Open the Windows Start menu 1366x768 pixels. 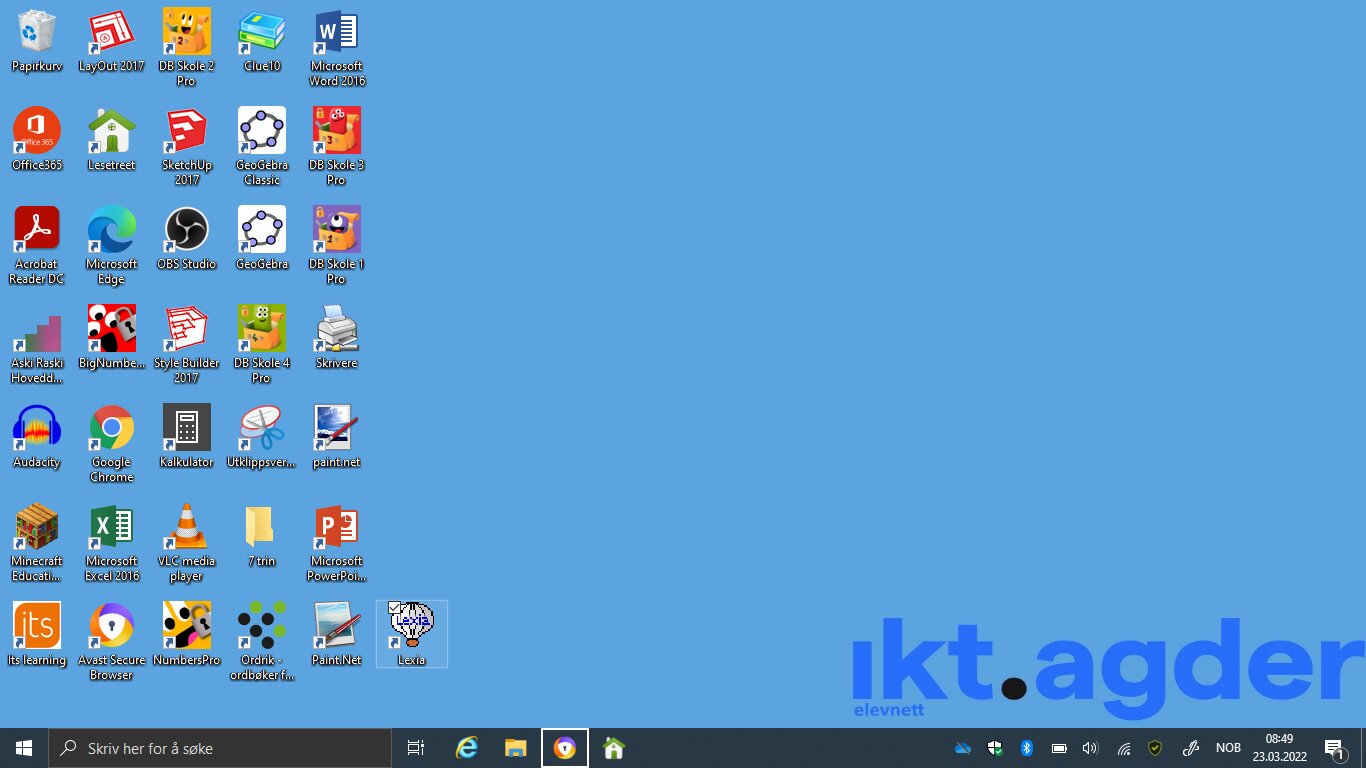pos(24,748)
